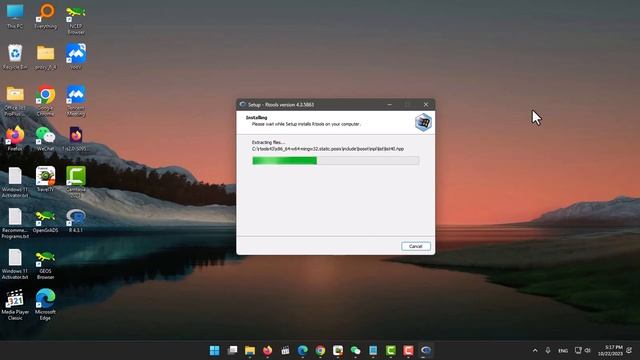Open Recommended Programs.txt on desktop

(x=15, y=223)
